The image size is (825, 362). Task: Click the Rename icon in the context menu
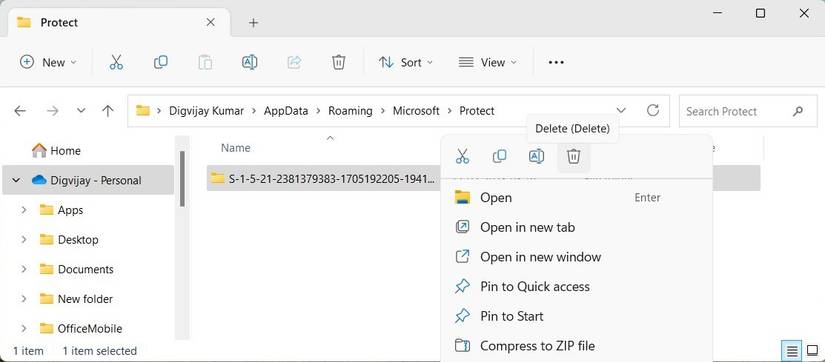536,156
